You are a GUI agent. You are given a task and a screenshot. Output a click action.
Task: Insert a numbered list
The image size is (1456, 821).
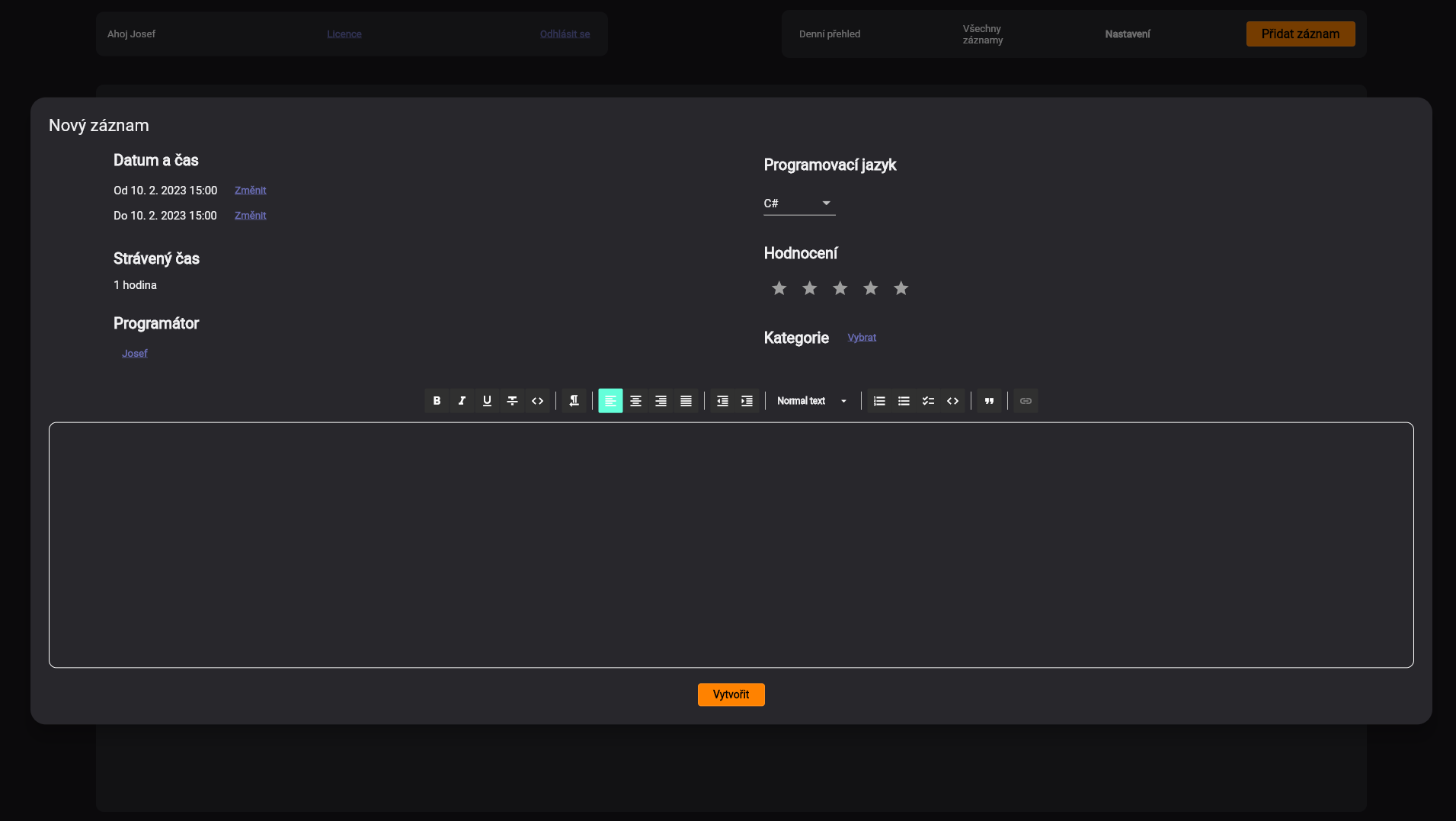(879, 401)
